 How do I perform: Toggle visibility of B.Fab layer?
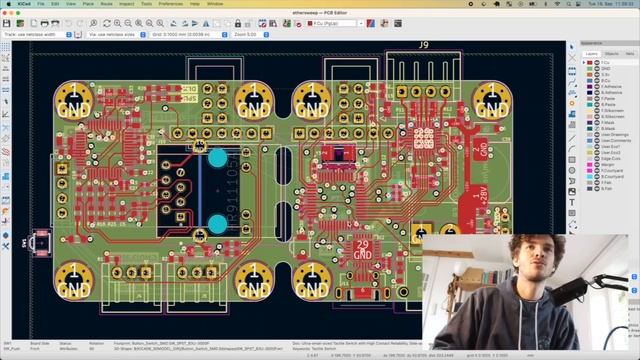coord(597,189)
